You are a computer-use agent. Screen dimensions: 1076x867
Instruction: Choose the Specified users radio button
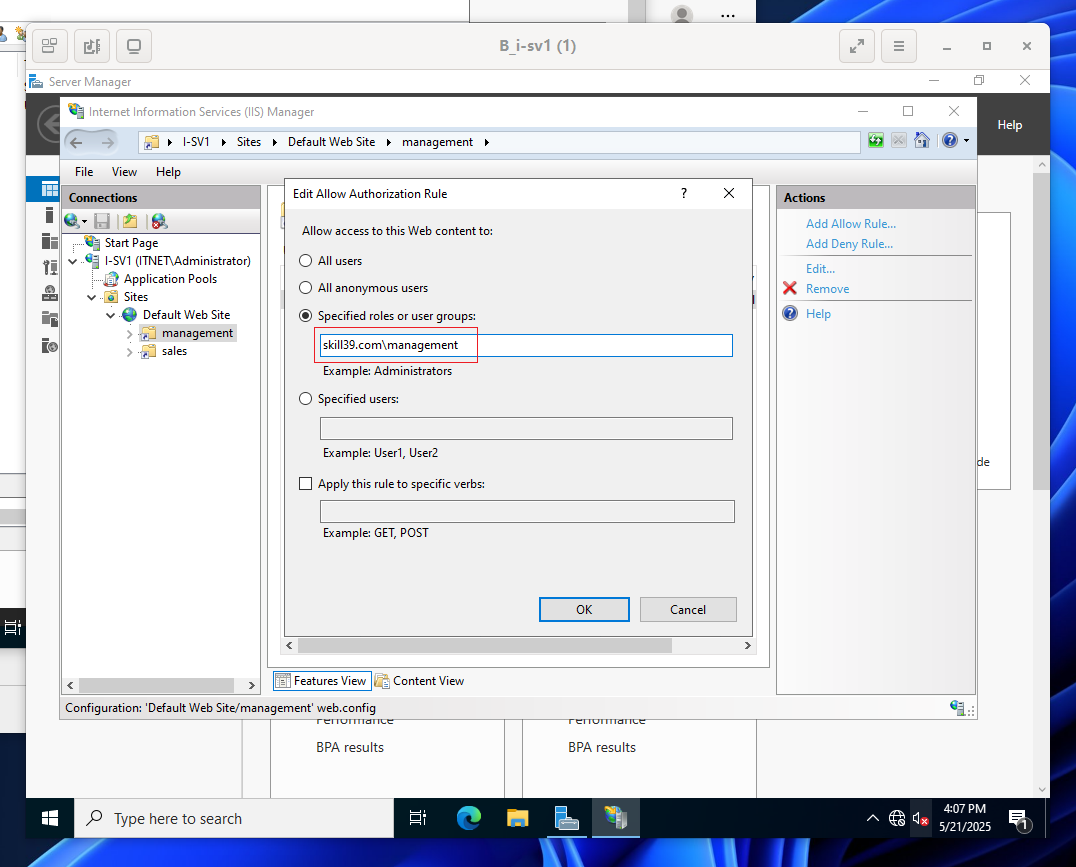[x=305, y=399]
